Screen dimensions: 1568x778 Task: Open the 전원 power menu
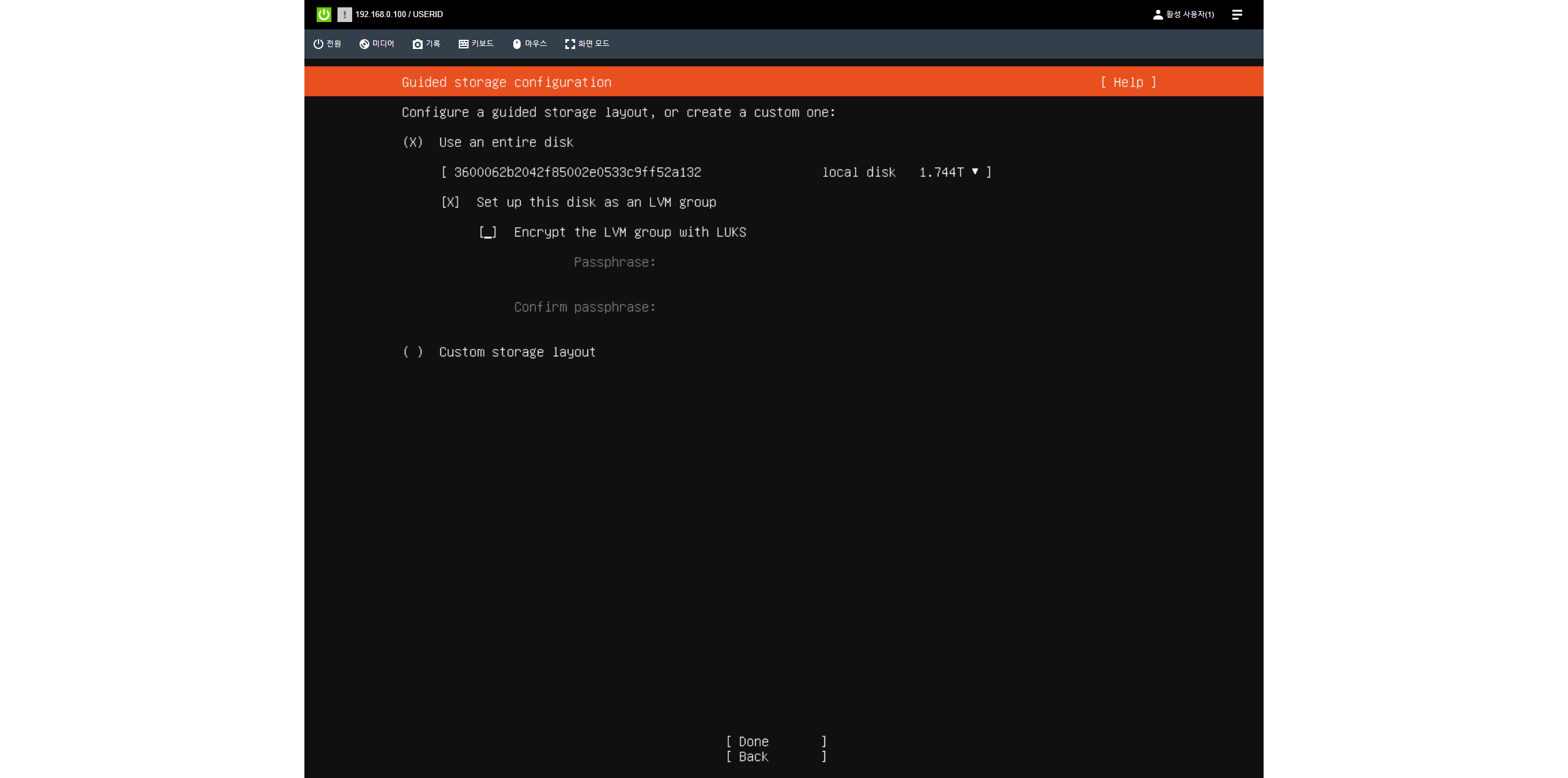(327, 43)
